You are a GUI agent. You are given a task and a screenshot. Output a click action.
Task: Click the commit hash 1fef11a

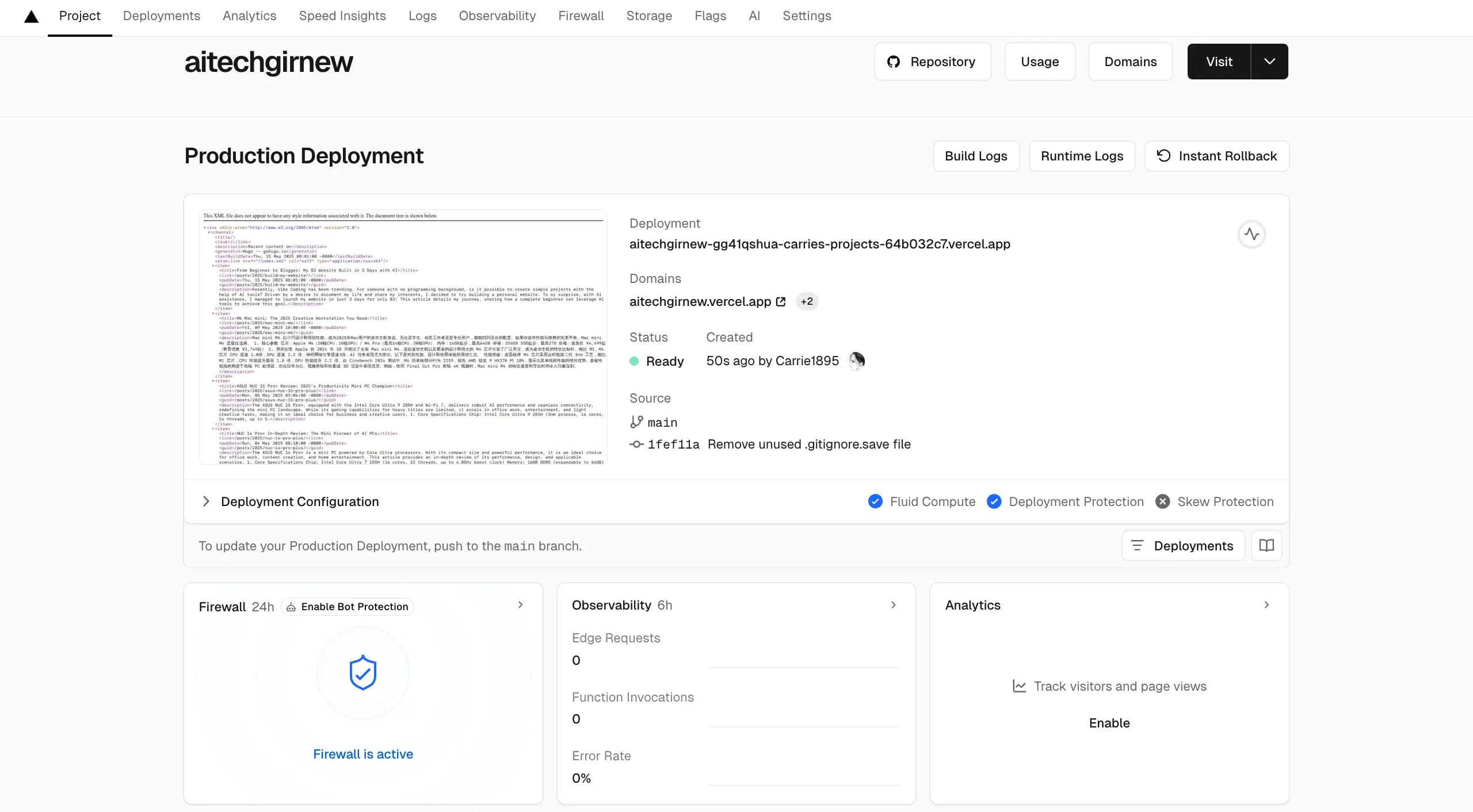(x=673, y=444)
